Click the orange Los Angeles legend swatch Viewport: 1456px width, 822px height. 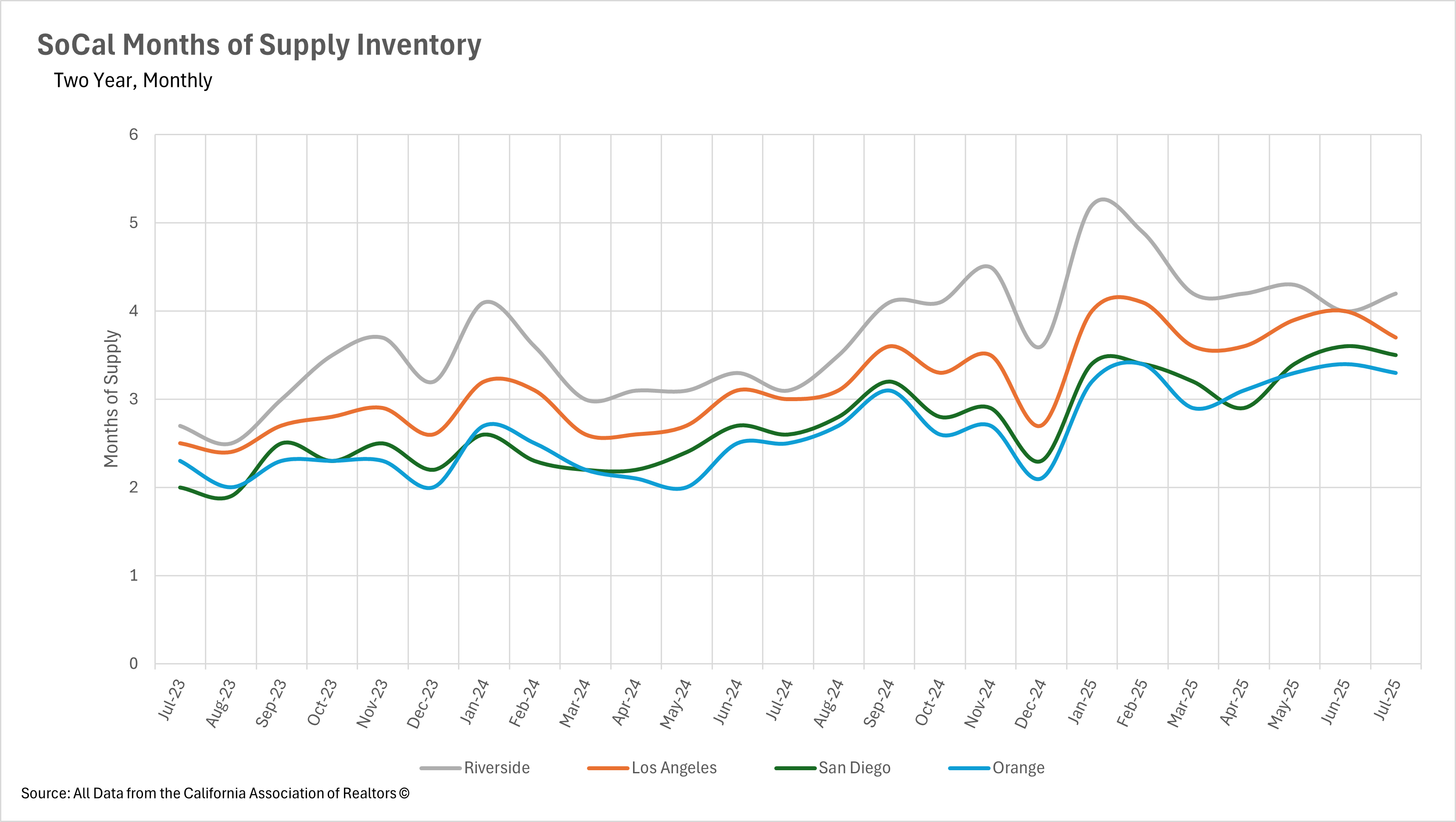[608, 768]
